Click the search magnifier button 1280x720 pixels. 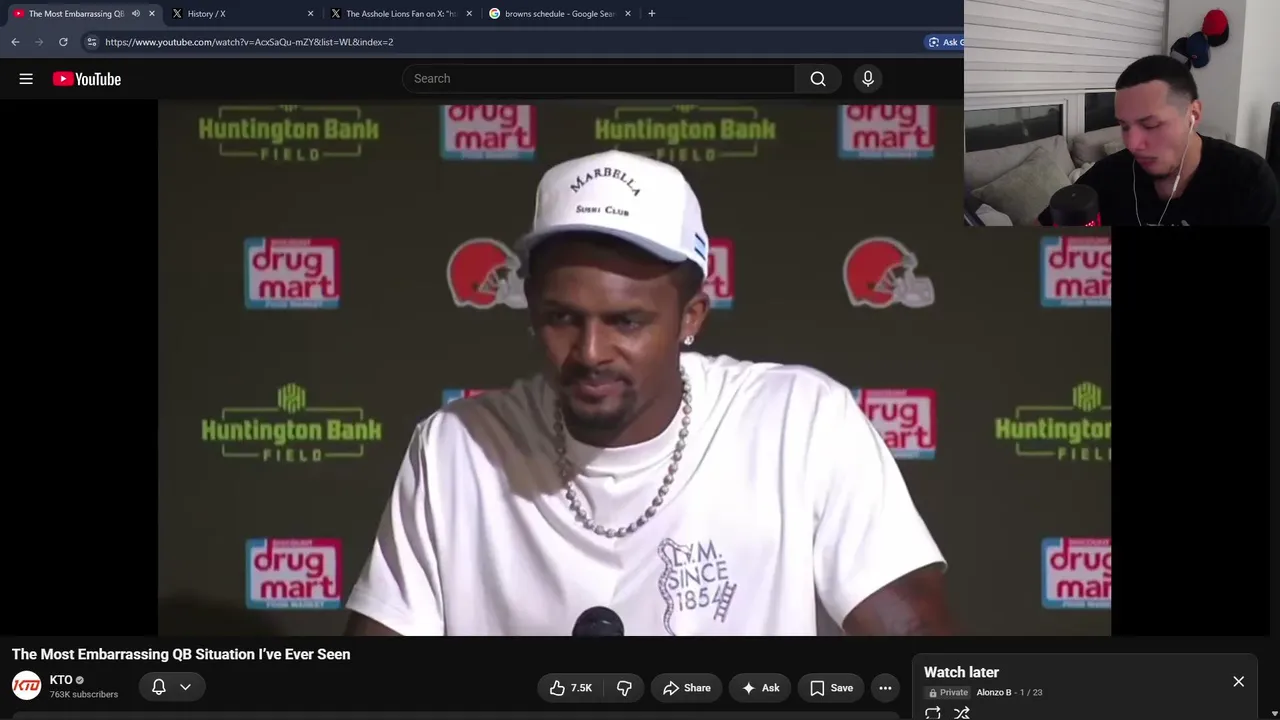(818, 79)
